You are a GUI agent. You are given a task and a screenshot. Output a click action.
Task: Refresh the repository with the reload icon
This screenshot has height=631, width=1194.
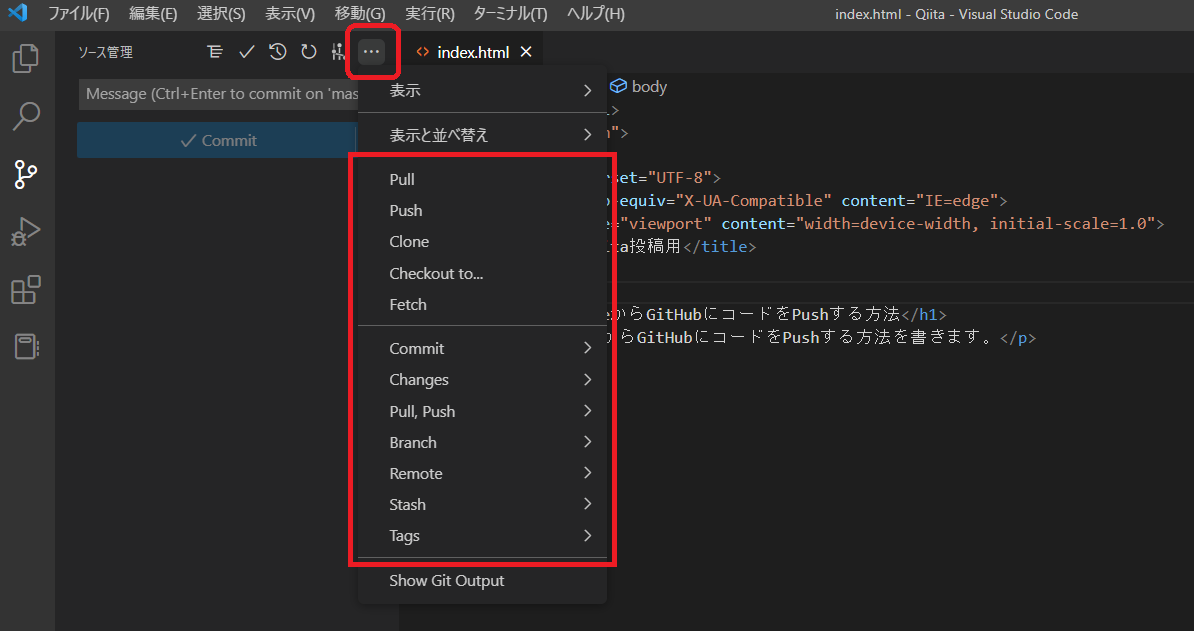tap(308, 51)
